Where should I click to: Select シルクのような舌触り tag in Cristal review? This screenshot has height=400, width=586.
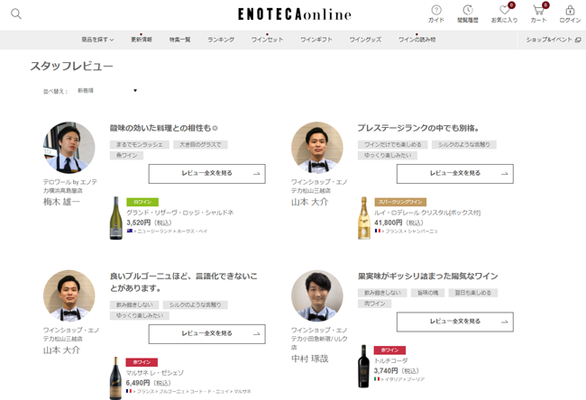464,145
